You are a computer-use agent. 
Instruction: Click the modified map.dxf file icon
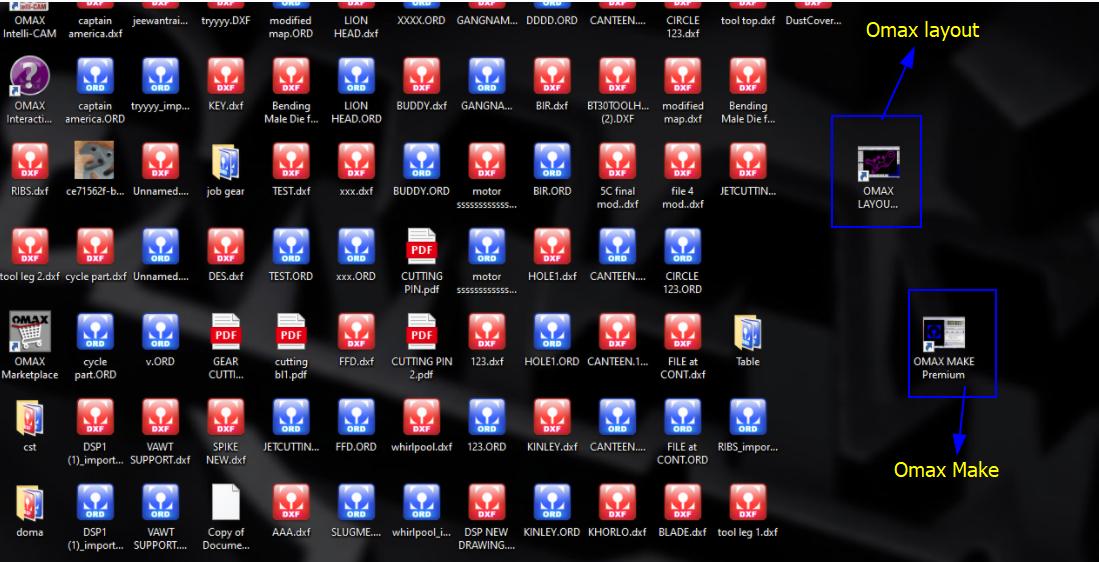(x=682, y=76)
